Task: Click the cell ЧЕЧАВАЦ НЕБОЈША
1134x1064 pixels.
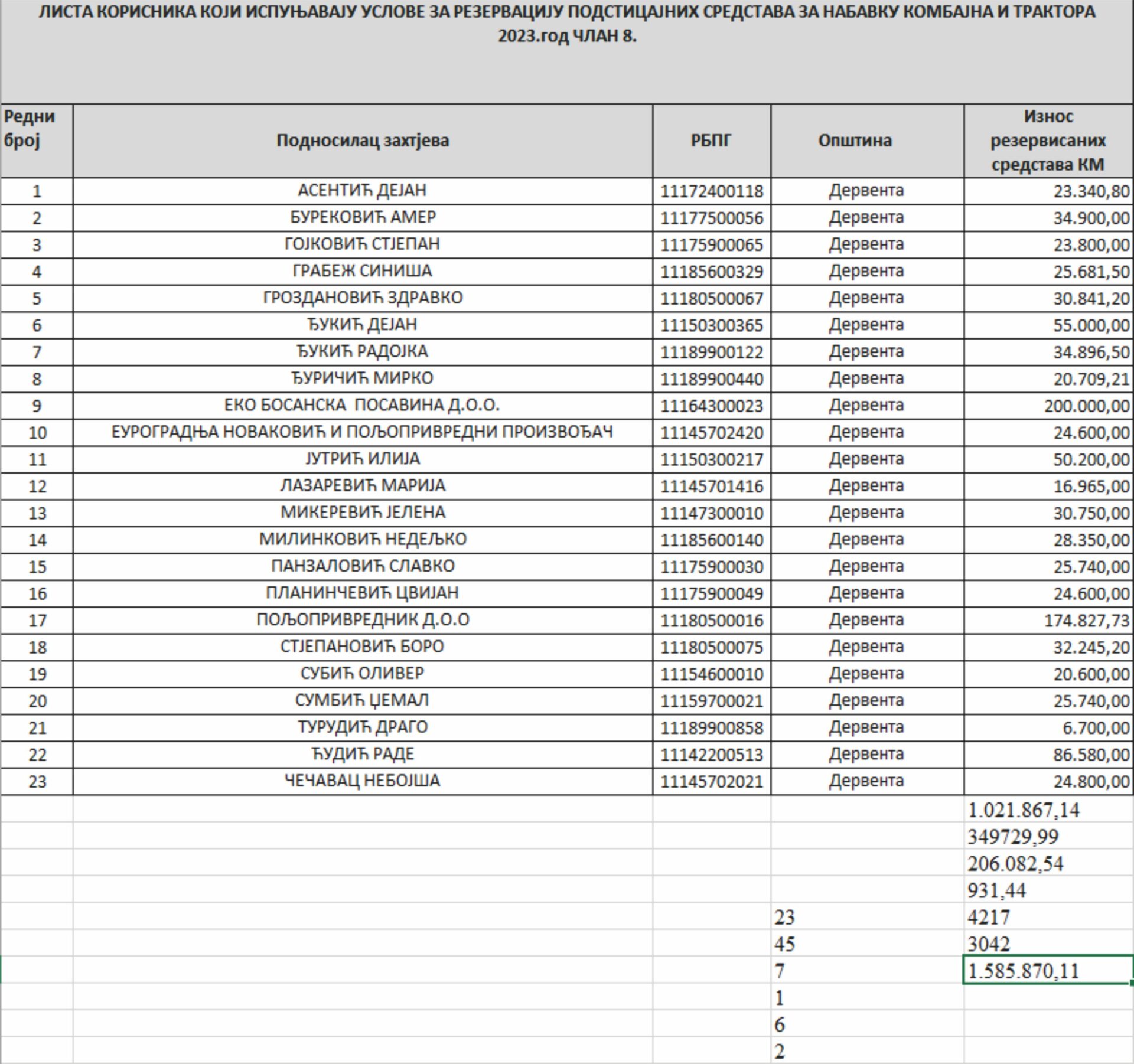Action: coord(363,781)
